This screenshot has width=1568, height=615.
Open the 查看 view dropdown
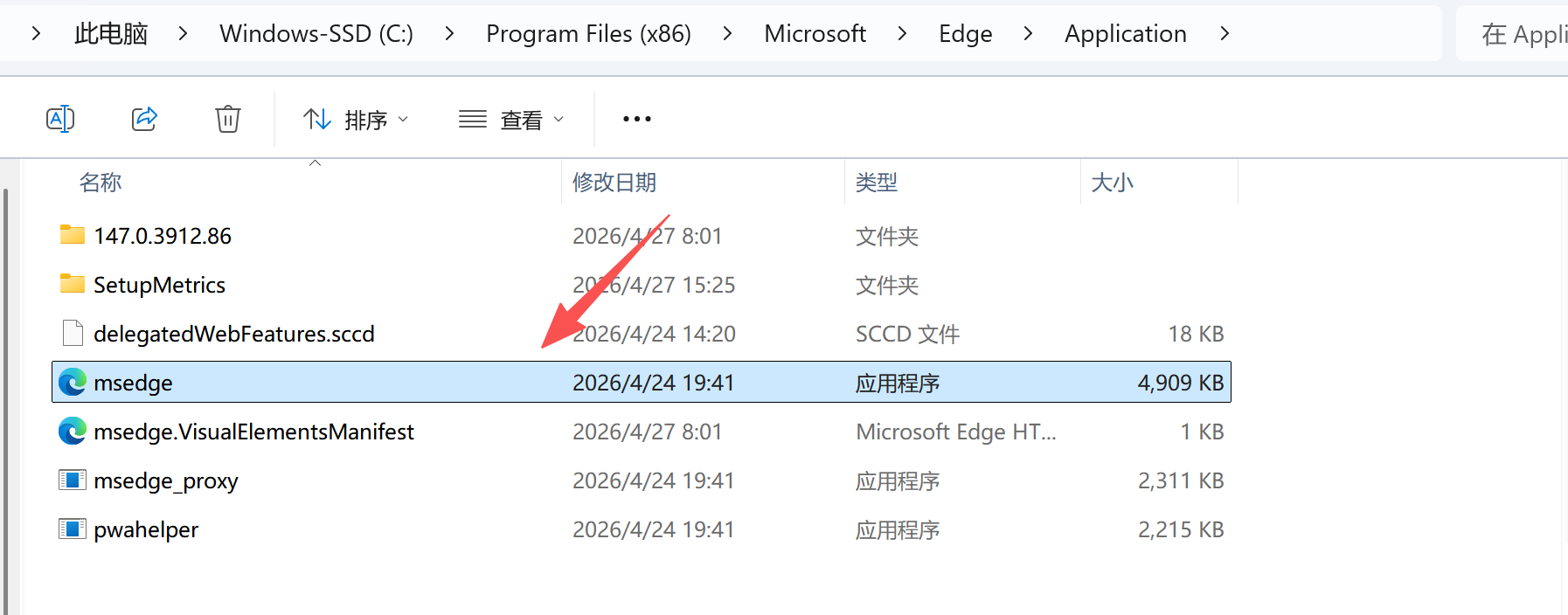click(x=511, y=120)
